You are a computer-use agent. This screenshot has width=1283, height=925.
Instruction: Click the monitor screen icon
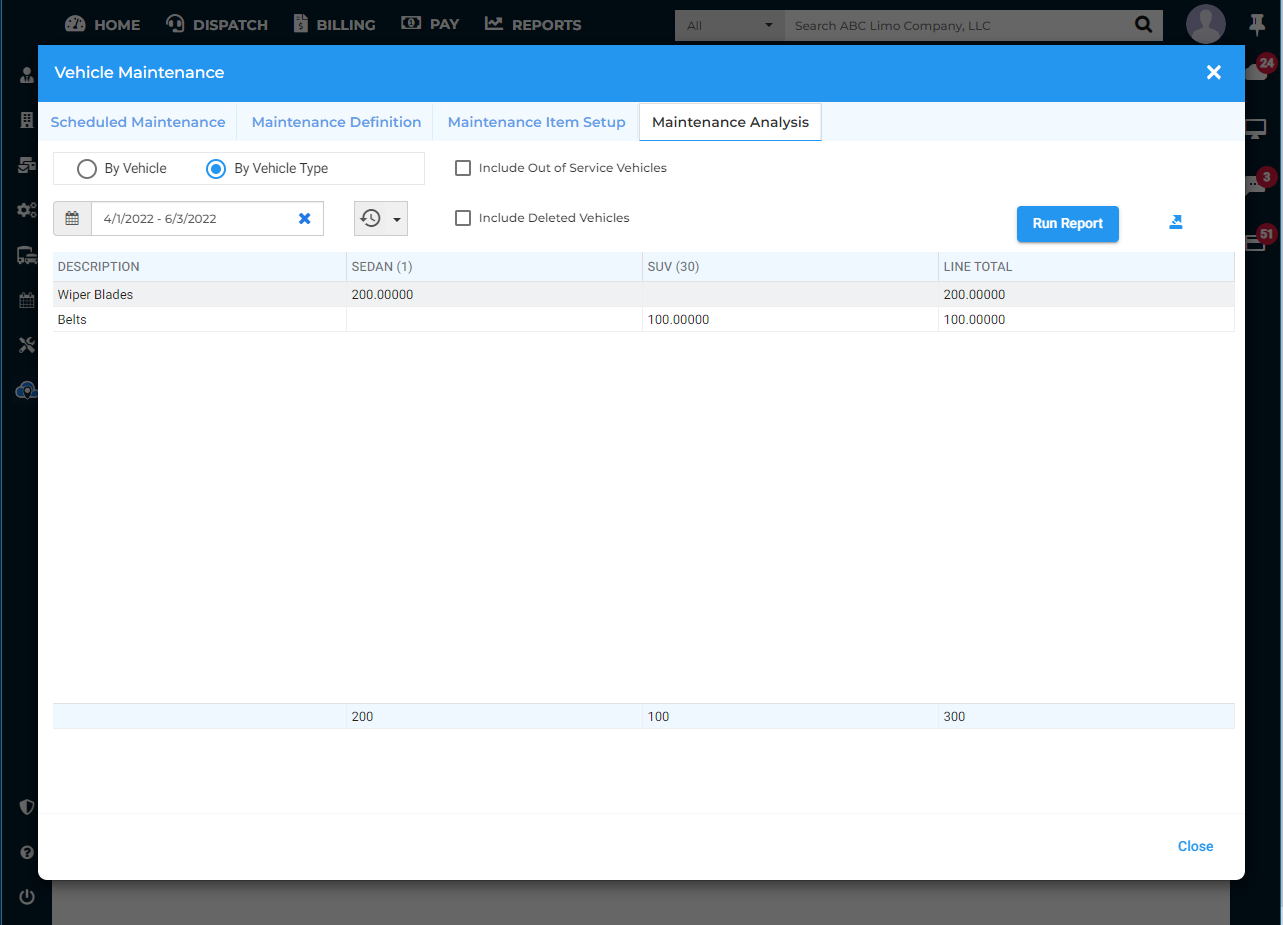tap(1255, 128)
